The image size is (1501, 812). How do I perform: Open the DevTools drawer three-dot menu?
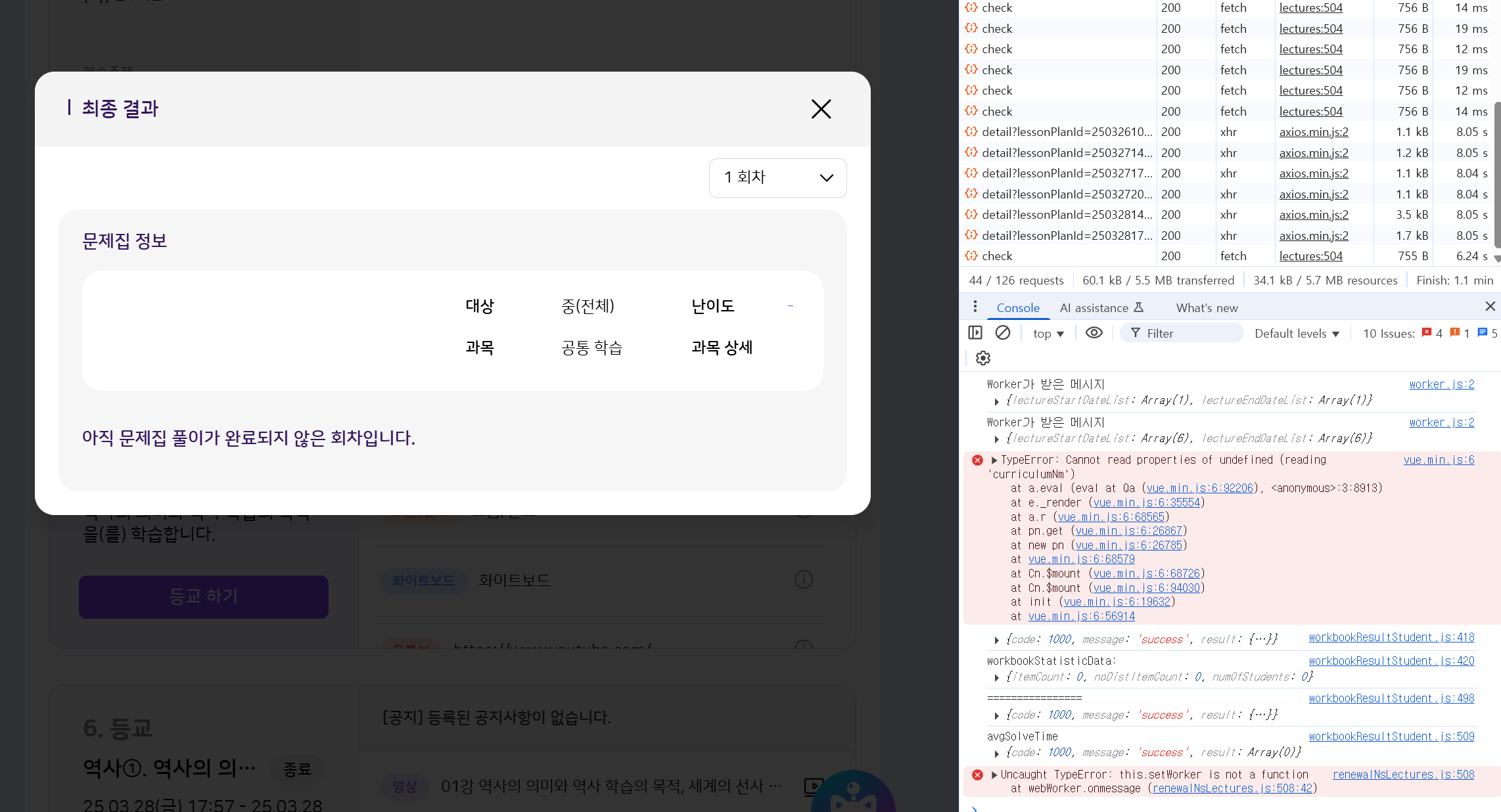pyautogui.click(x=975, y=307)
